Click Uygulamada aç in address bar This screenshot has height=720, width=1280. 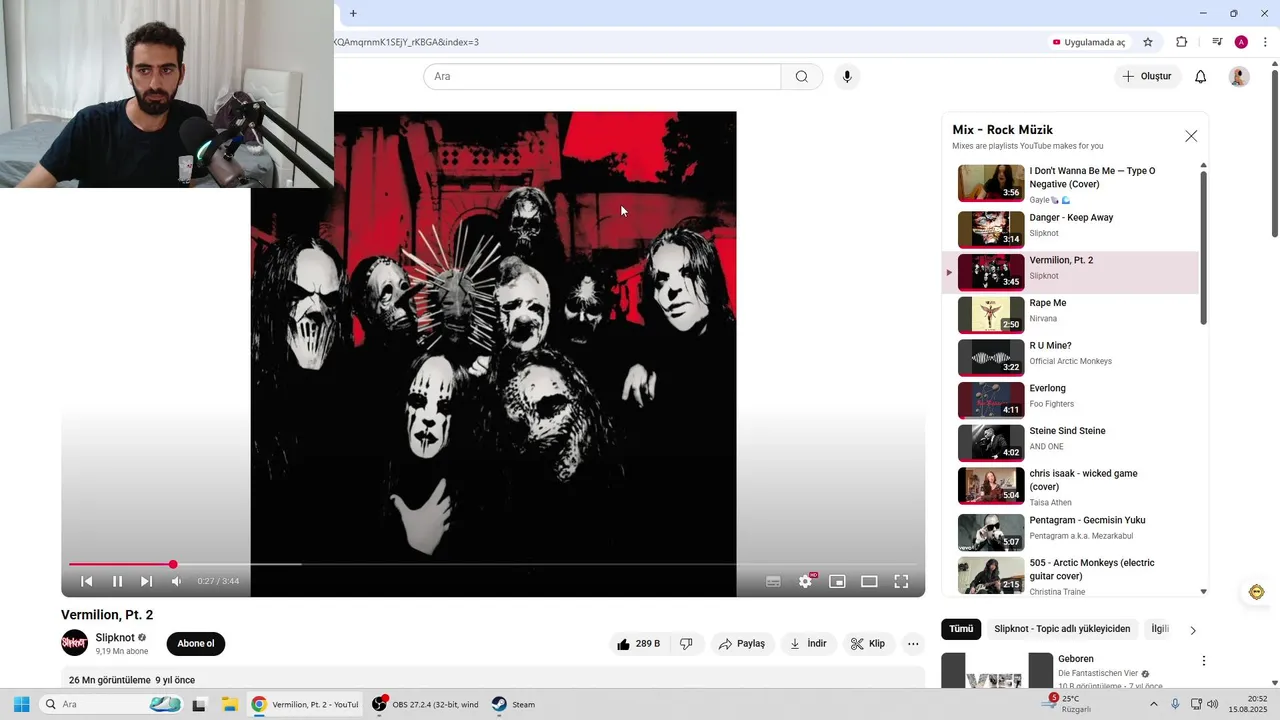[x=1089, y=42]
